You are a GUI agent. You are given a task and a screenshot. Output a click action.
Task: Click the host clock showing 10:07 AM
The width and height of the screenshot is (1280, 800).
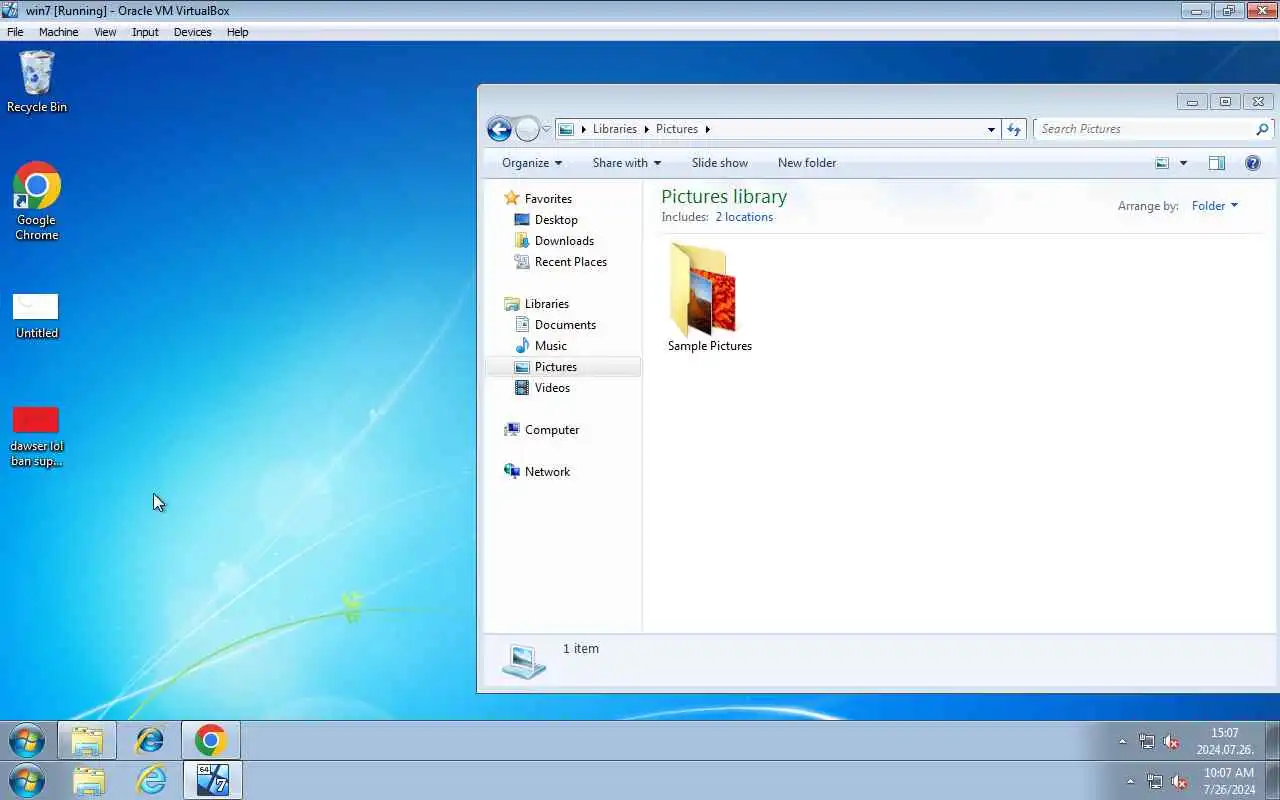tap(1229, 781)
